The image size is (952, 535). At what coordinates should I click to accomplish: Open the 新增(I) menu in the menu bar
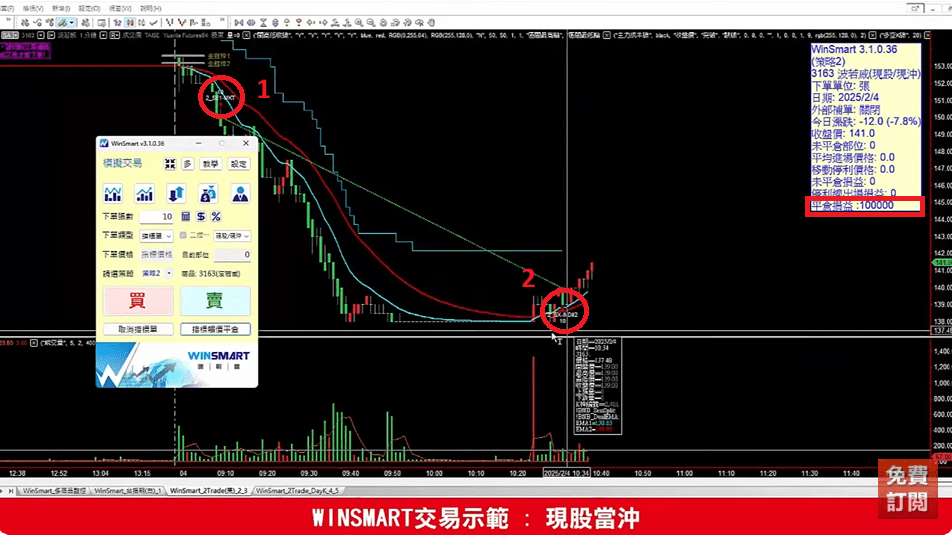click(61, 9)
